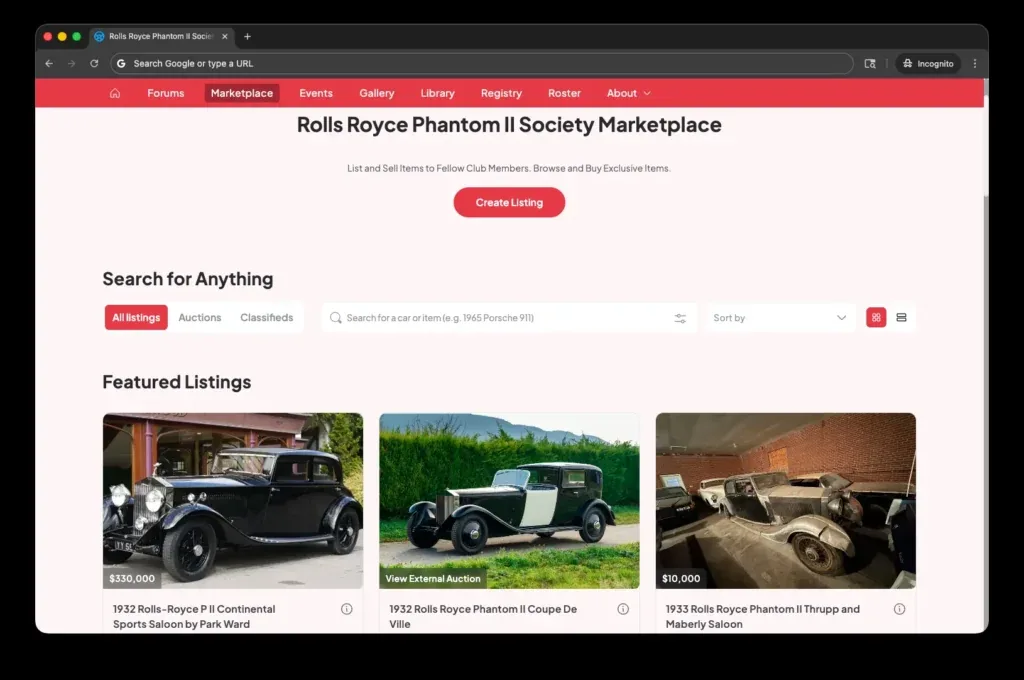The width and height of the screenshot is (1024, 680).
Task: View info for Park Ward Sports Saloon
Action: 347,609
